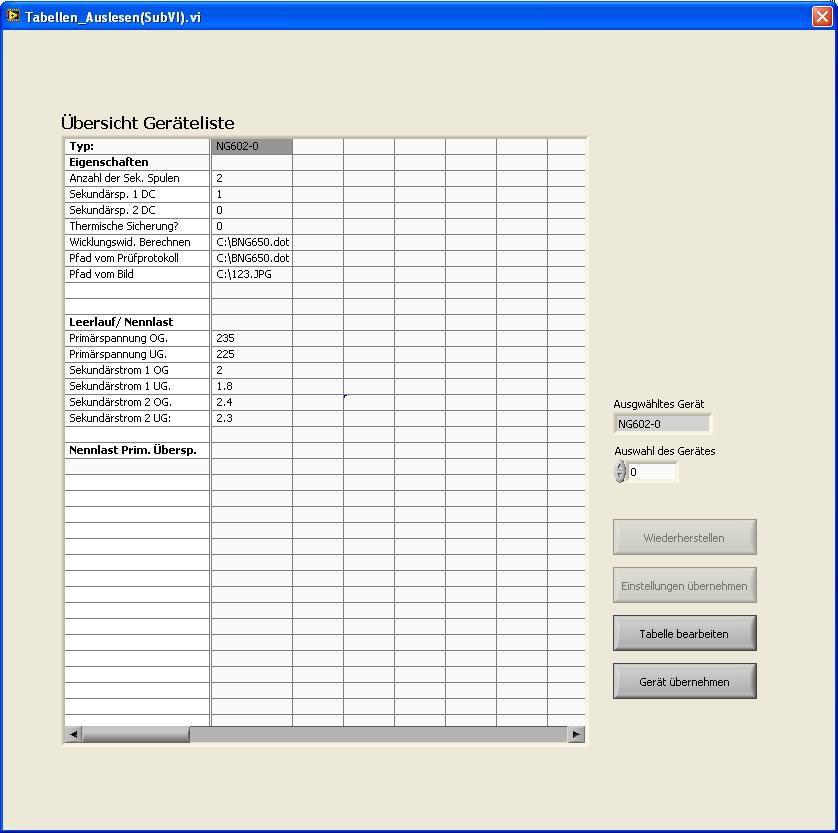Close the Tabellen_Auslesen window
Viewport: 838px width, 833px height.
coord(822,17)
